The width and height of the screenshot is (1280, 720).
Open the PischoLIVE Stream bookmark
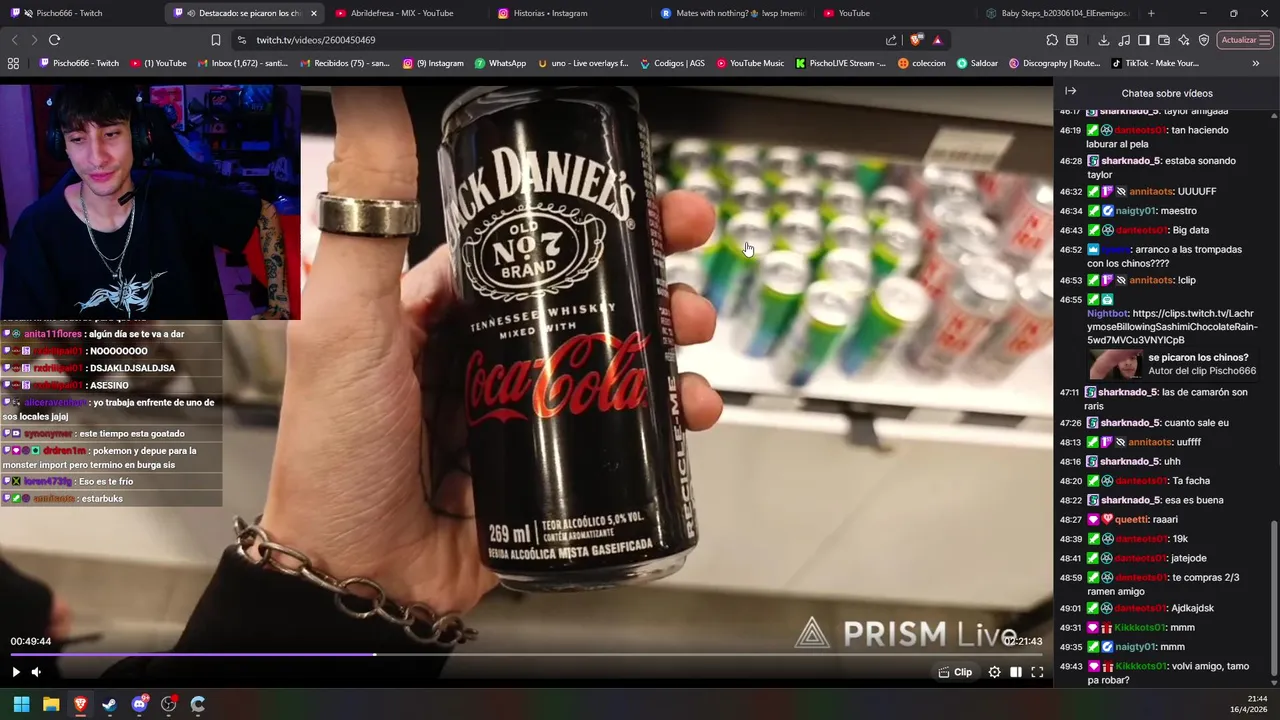(x=841, y=63)
